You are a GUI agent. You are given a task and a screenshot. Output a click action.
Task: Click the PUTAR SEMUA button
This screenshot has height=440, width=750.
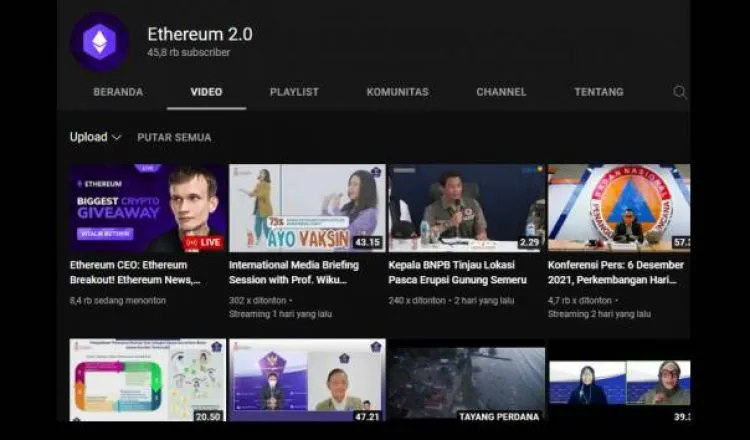tap(174, 138)
